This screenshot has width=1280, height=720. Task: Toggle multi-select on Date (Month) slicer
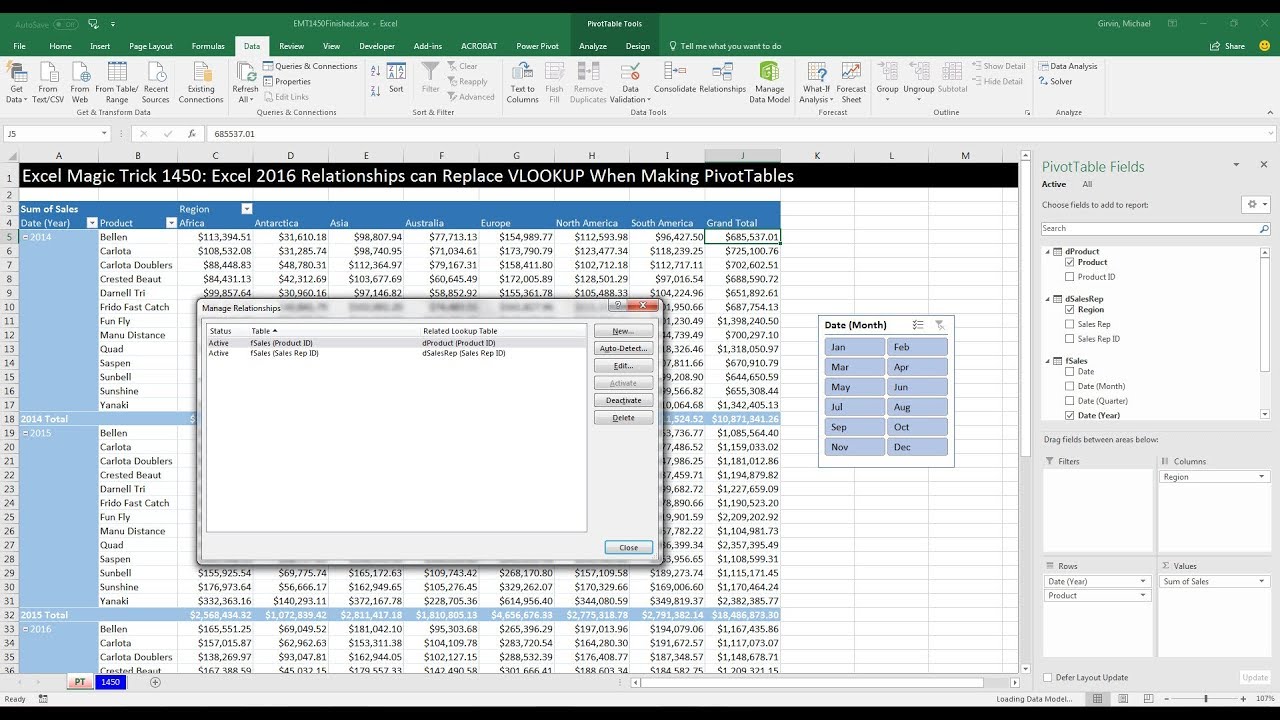(918, 325)
